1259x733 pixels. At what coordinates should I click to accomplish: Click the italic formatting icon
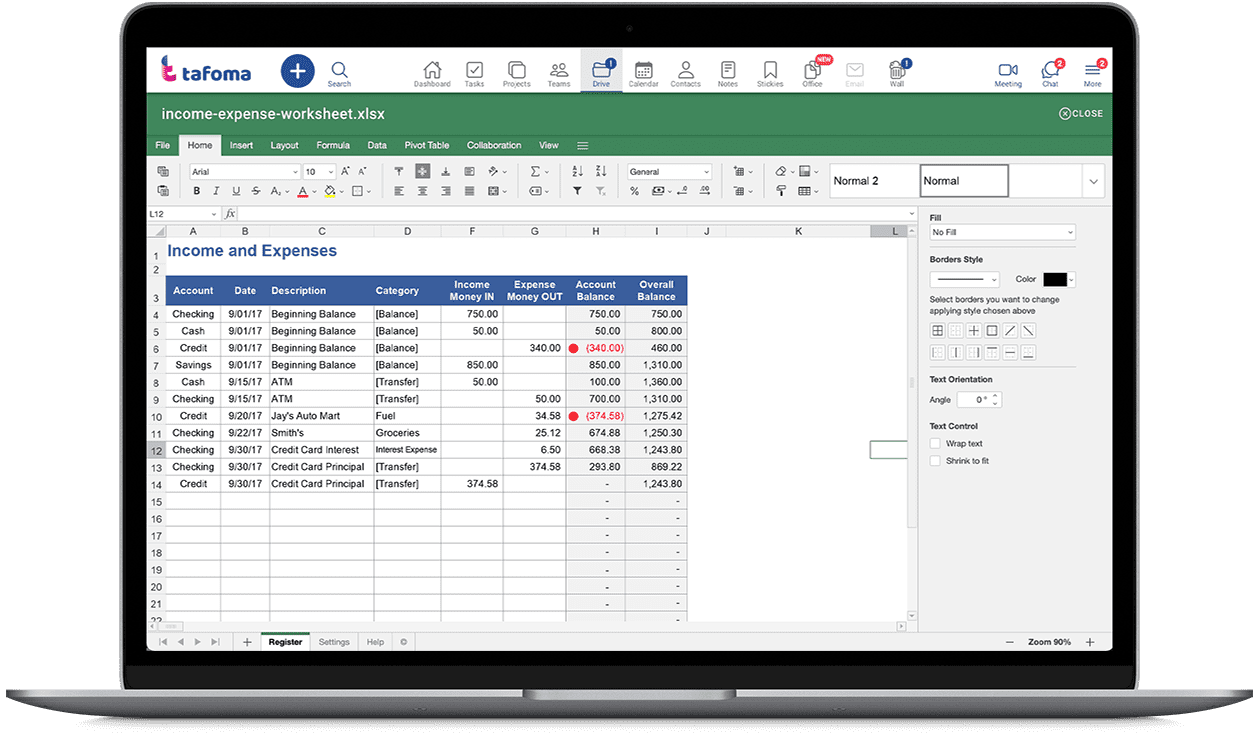click(x=217, y=191)
